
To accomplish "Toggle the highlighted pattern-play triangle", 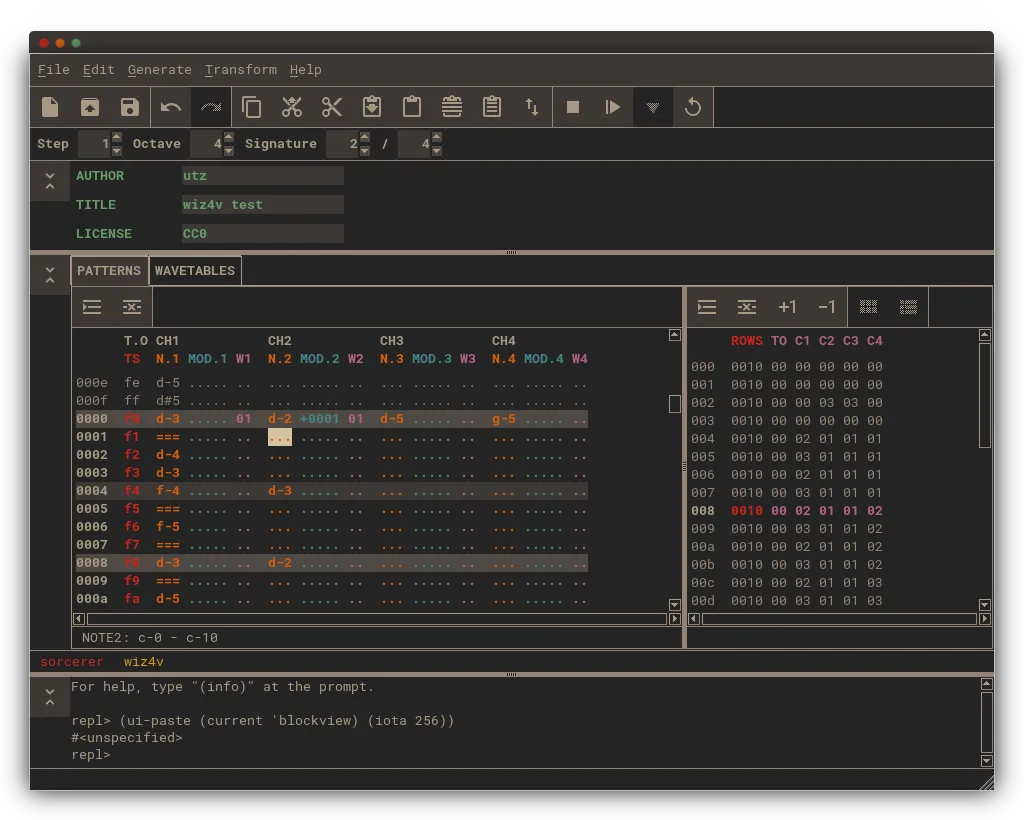I will [652, 107].
